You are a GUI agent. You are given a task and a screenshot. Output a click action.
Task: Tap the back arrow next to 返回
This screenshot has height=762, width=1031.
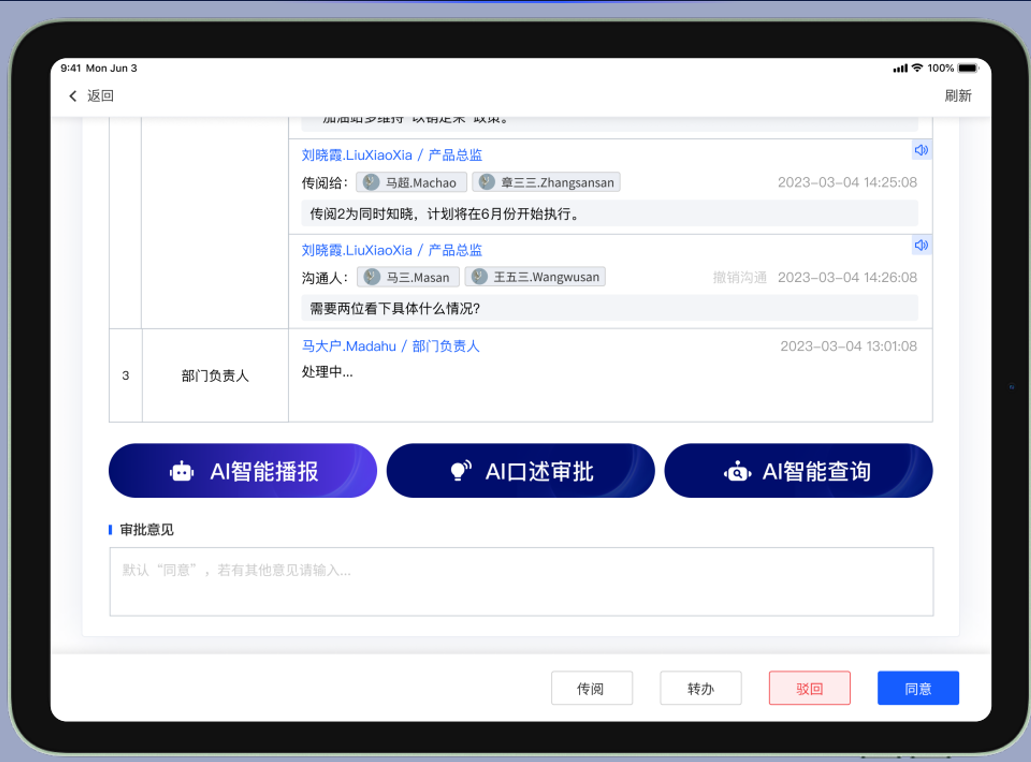(x=72, y=95)
